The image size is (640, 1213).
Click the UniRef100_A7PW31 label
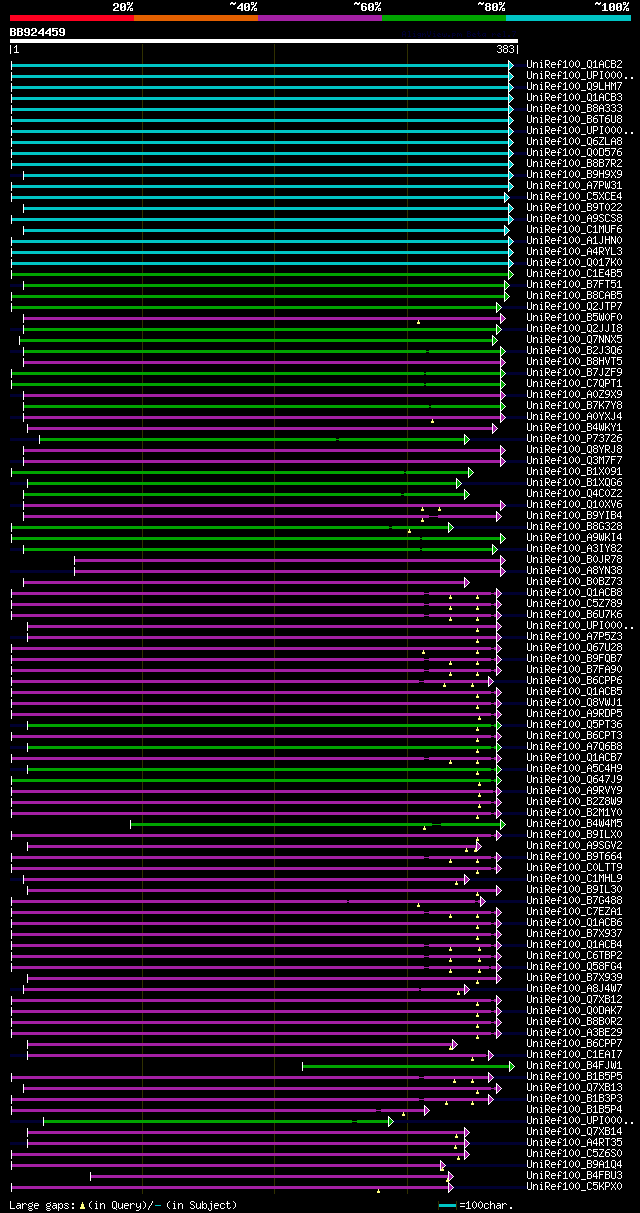click(x=574, y=186)
